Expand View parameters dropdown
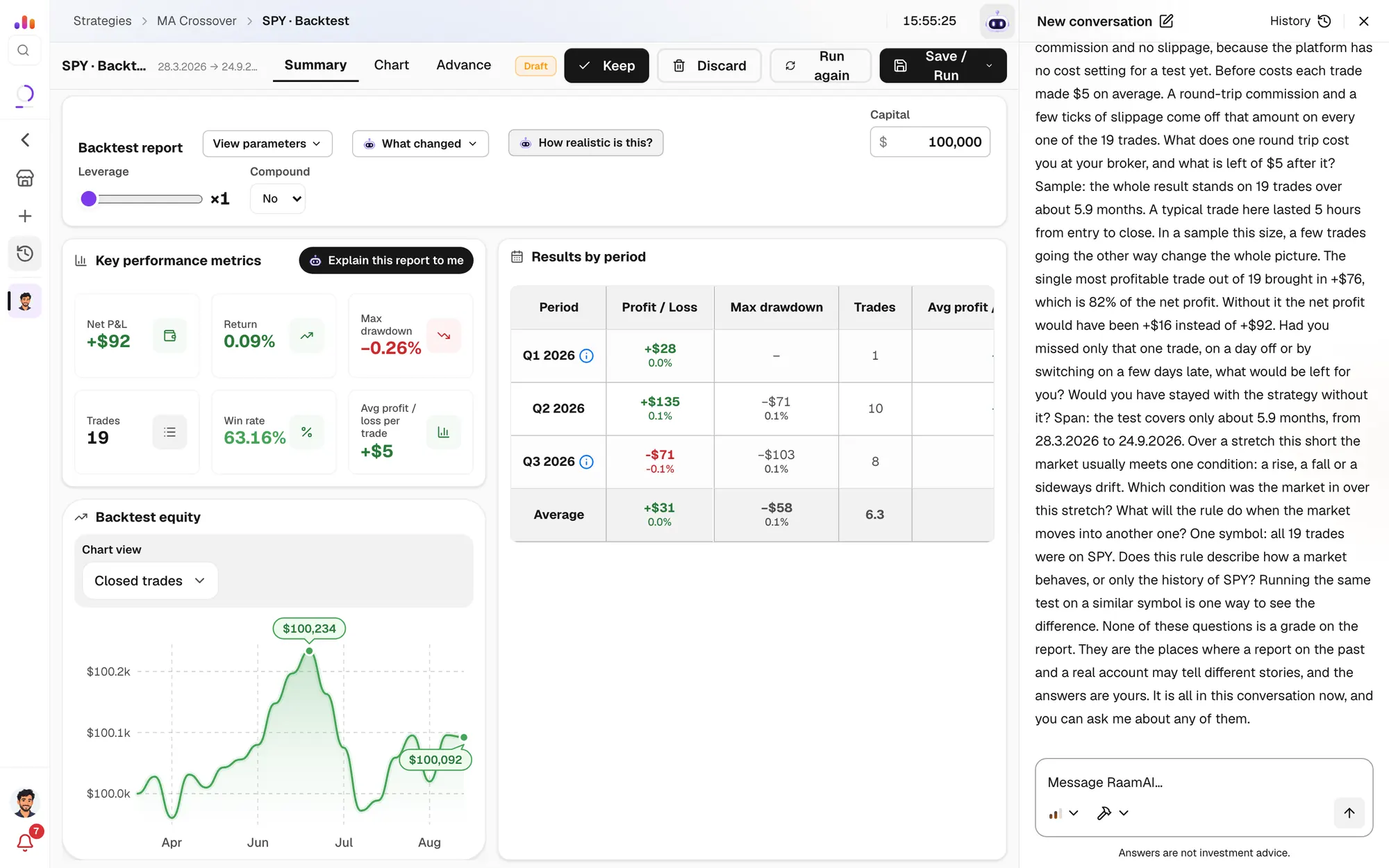The image size is (1389, 868). pyautogui.click(x=267, y=144)
